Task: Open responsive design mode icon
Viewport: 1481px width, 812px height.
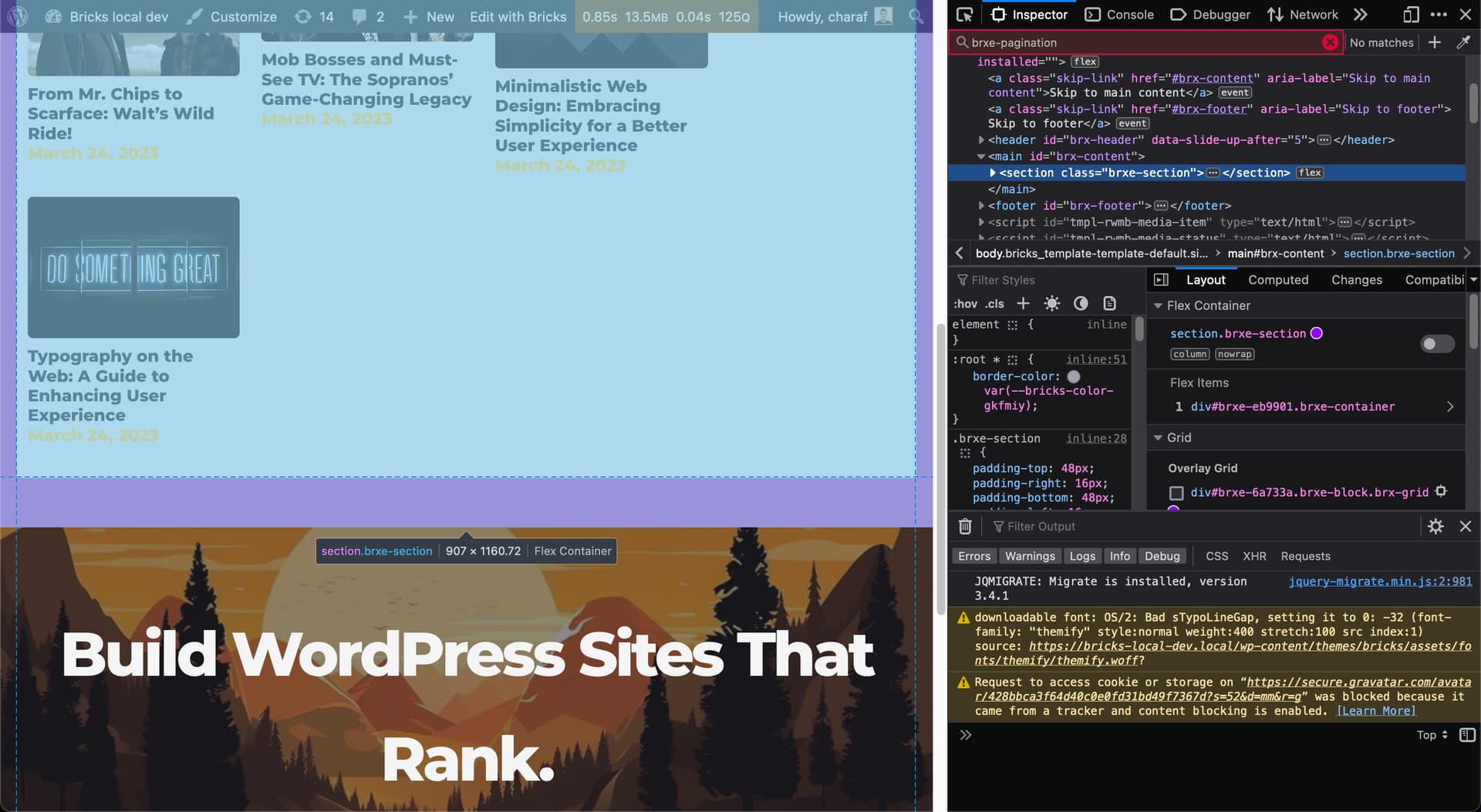Action: (x=1411, y=15)
